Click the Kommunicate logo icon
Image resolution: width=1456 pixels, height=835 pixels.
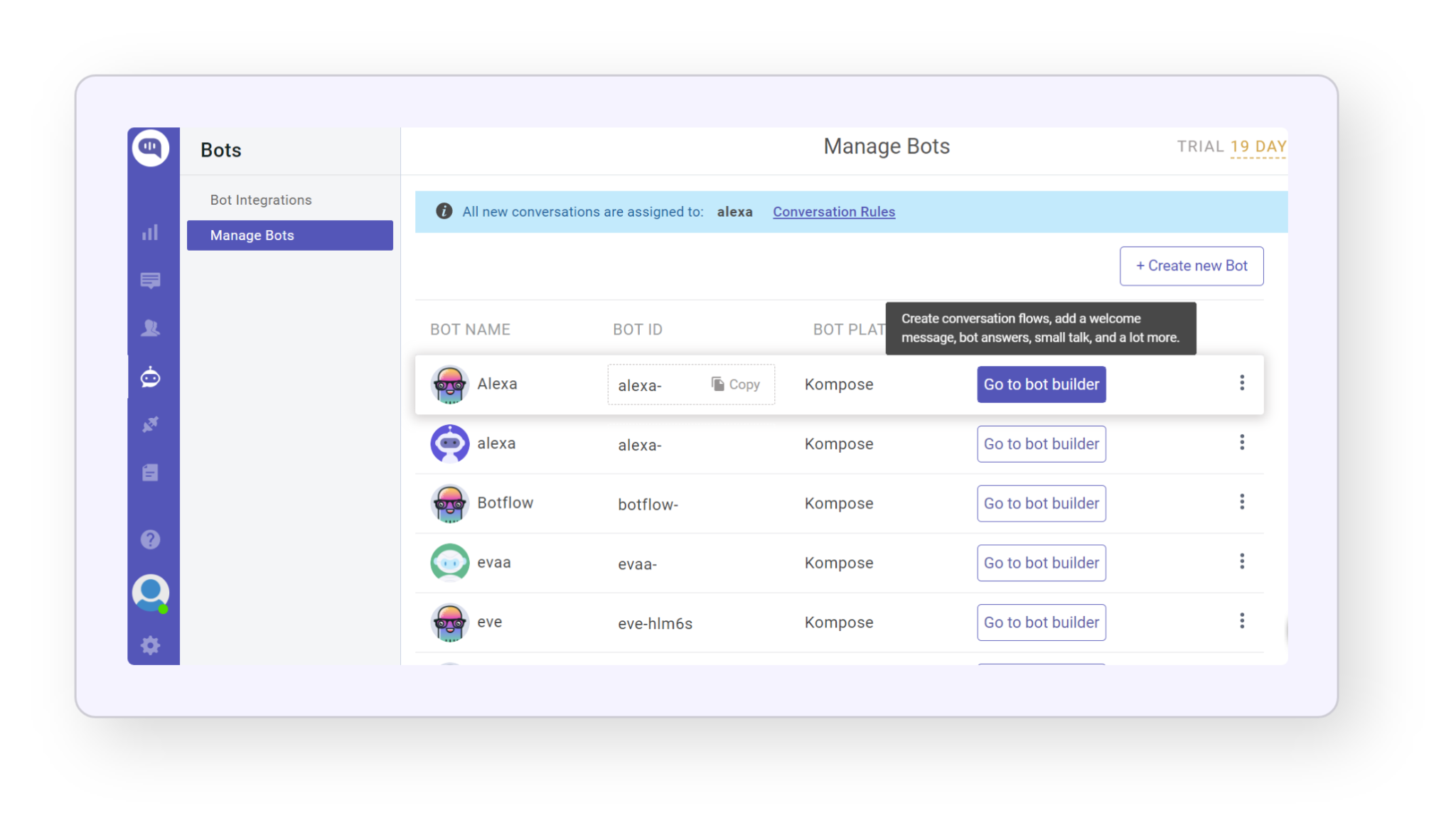click(150, 148)
